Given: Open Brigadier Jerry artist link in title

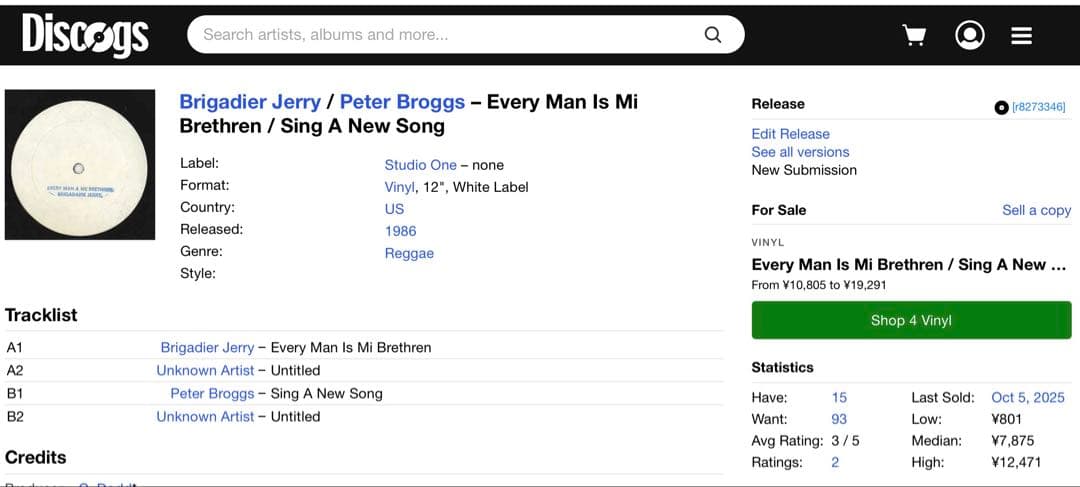Looking at the screenshot, I should click(x=250, y=102).
